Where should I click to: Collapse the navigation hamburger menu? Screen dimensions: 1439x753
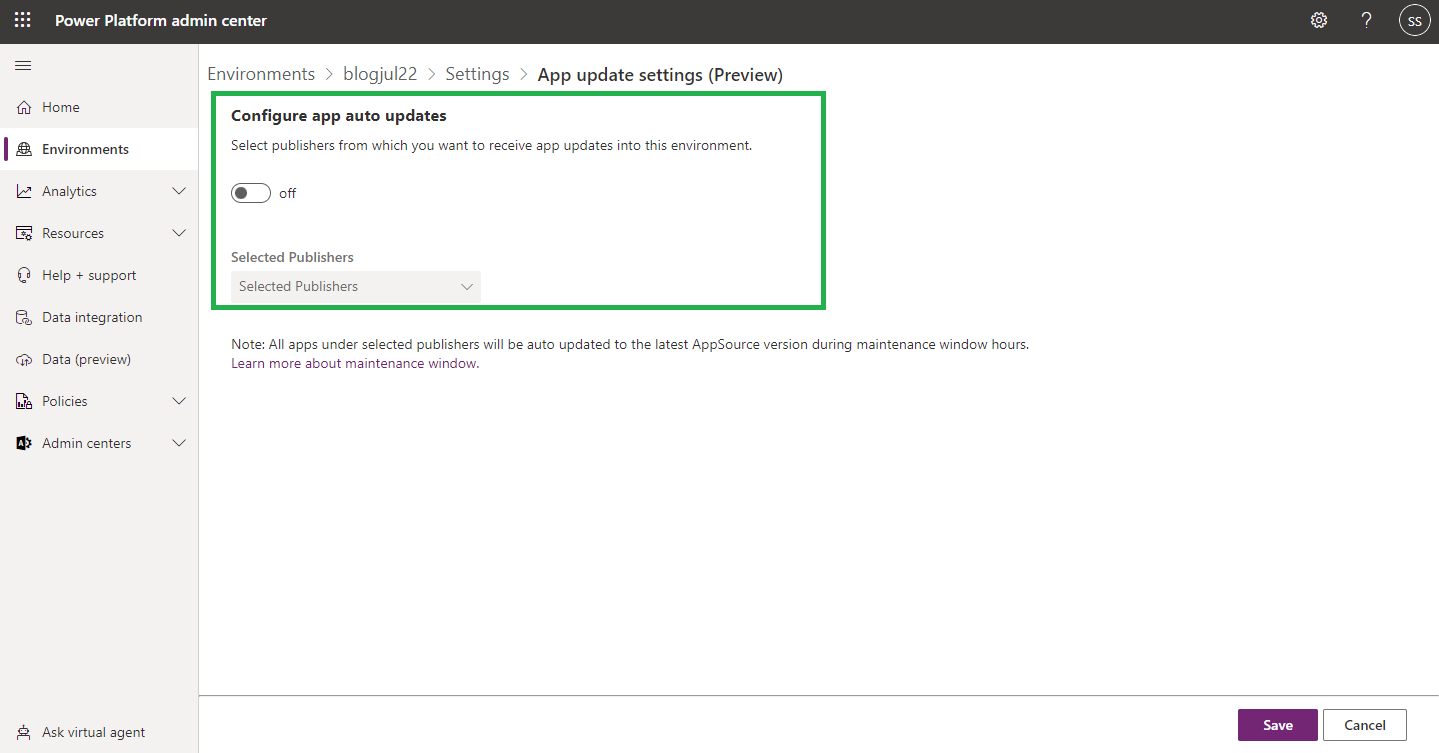click(x=23, y=65)
